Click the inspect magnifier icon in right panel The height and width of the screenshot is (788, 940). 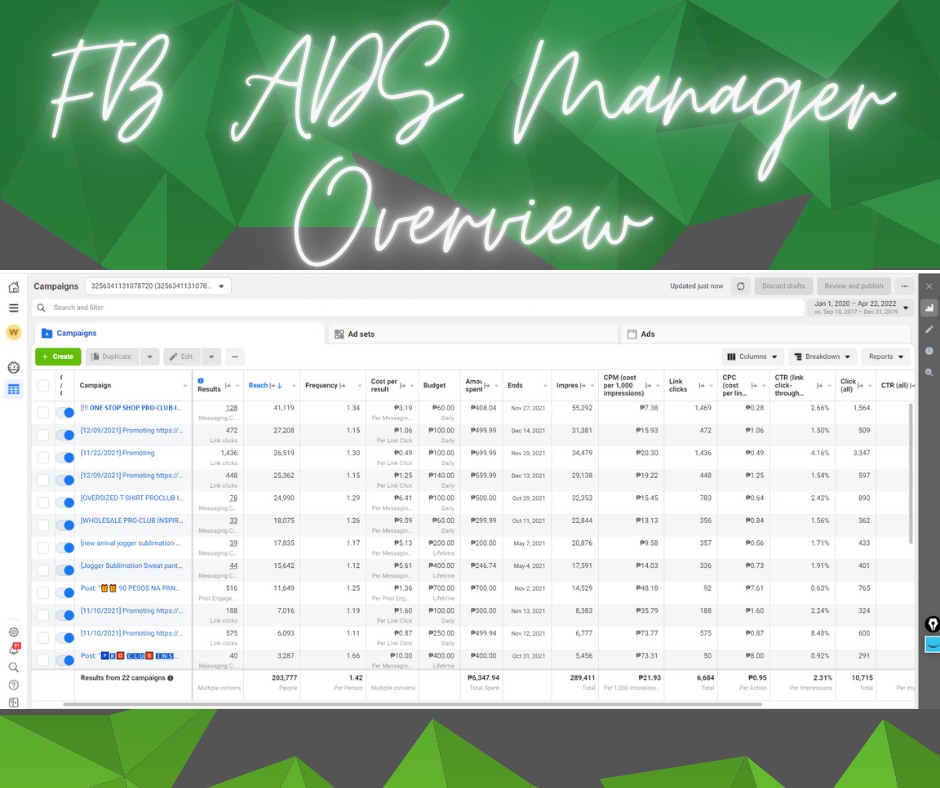point(929,372)
